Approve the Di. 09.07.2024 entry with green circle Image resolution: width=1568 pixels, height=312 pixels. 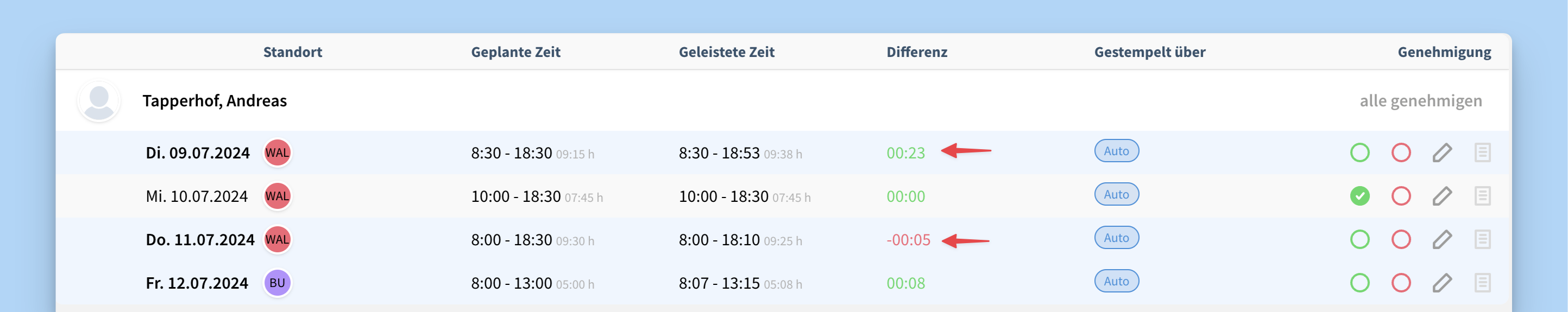[1360, 152]
